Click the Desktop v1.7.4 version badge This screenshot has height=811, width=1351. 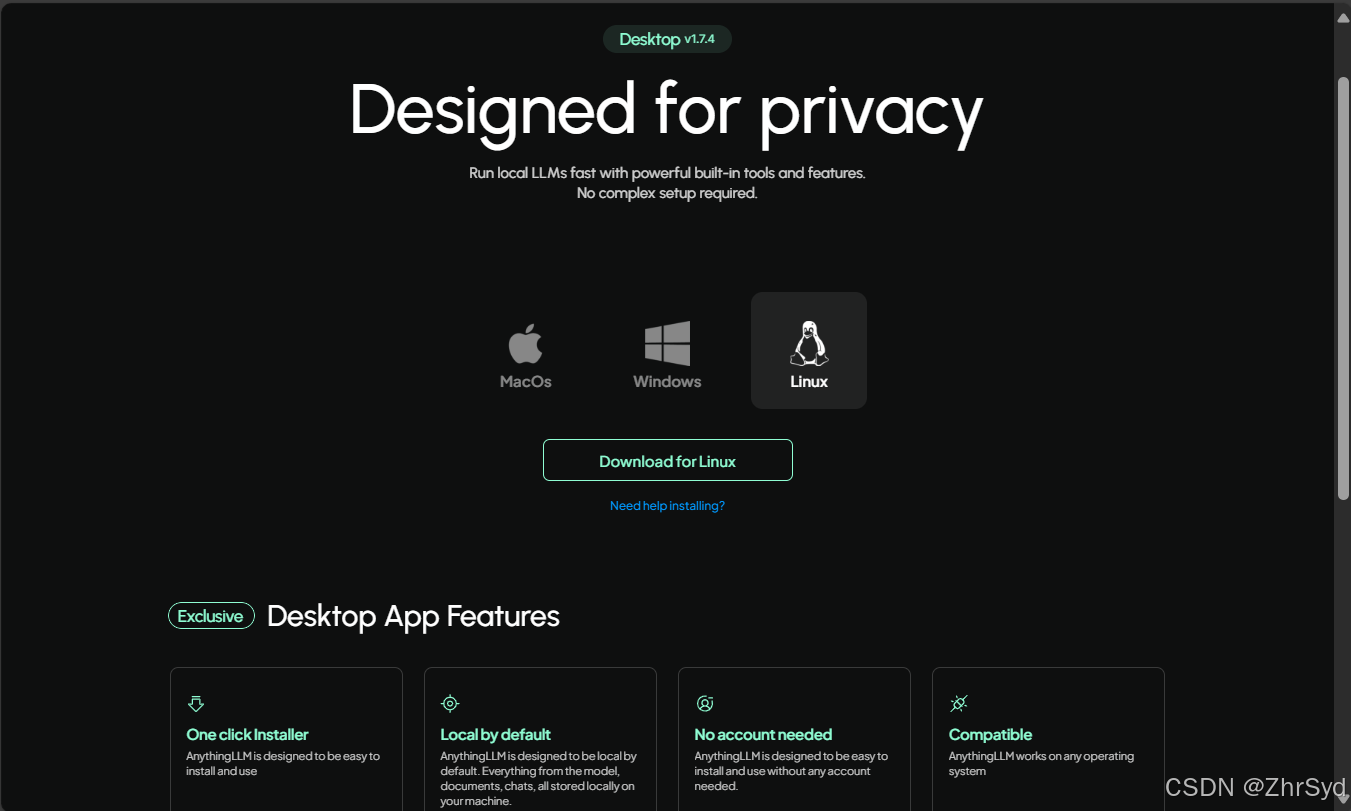tap(667, 40)
